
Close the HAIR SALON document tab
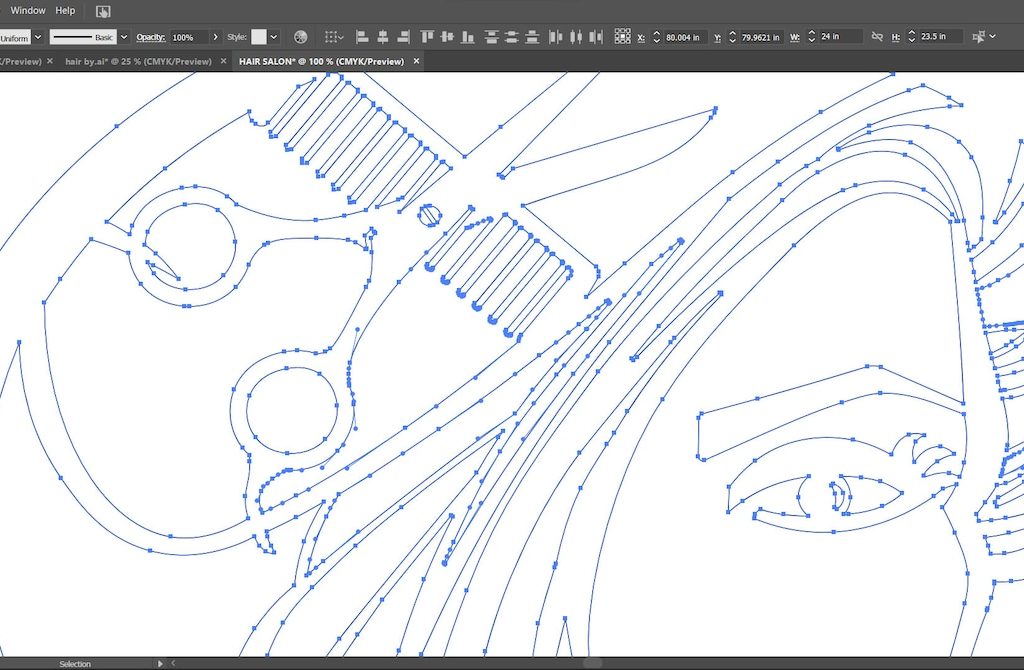tap(417, 61)
